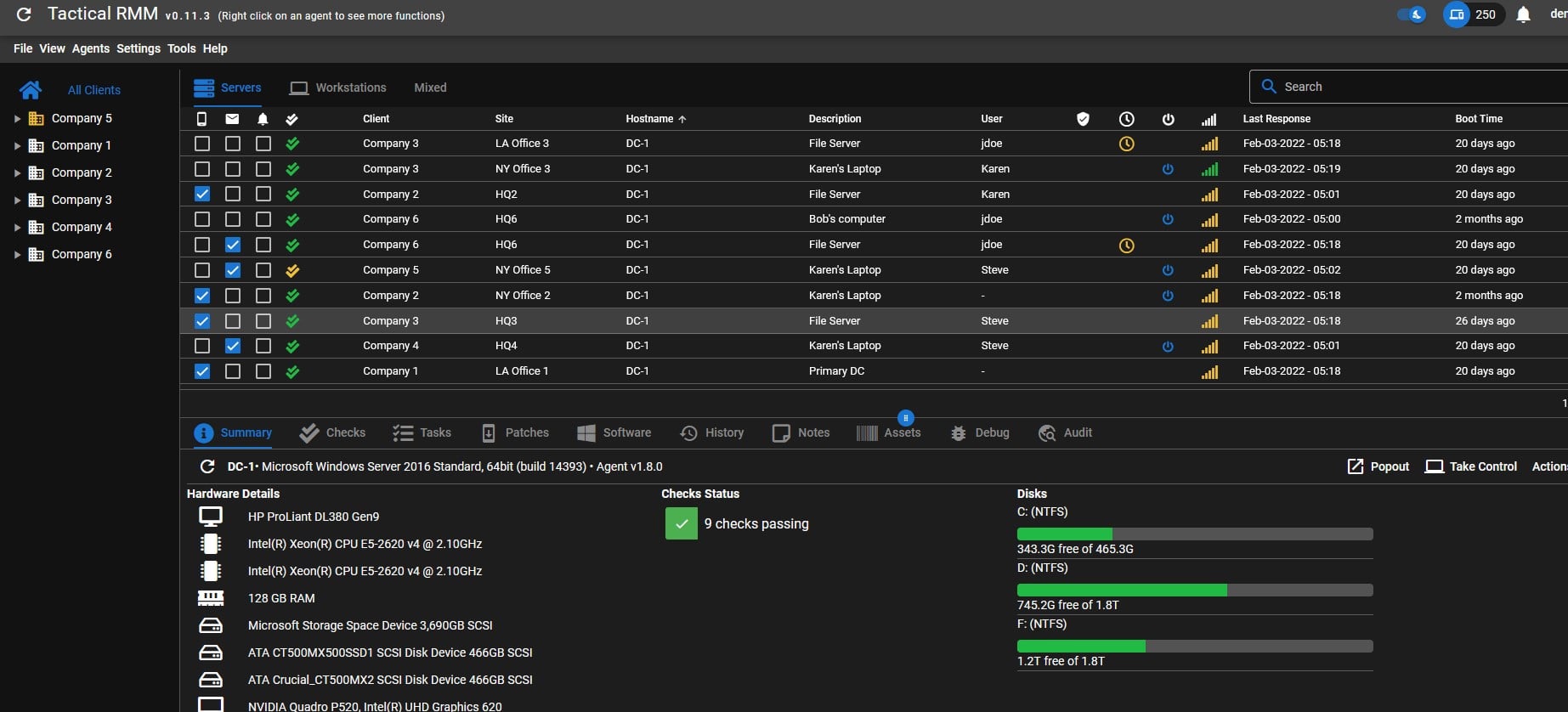Screen dimensions: 1568x712
Task: Uncheck SMS alert checkbox for LA Office 1 row
Action: 201,371
